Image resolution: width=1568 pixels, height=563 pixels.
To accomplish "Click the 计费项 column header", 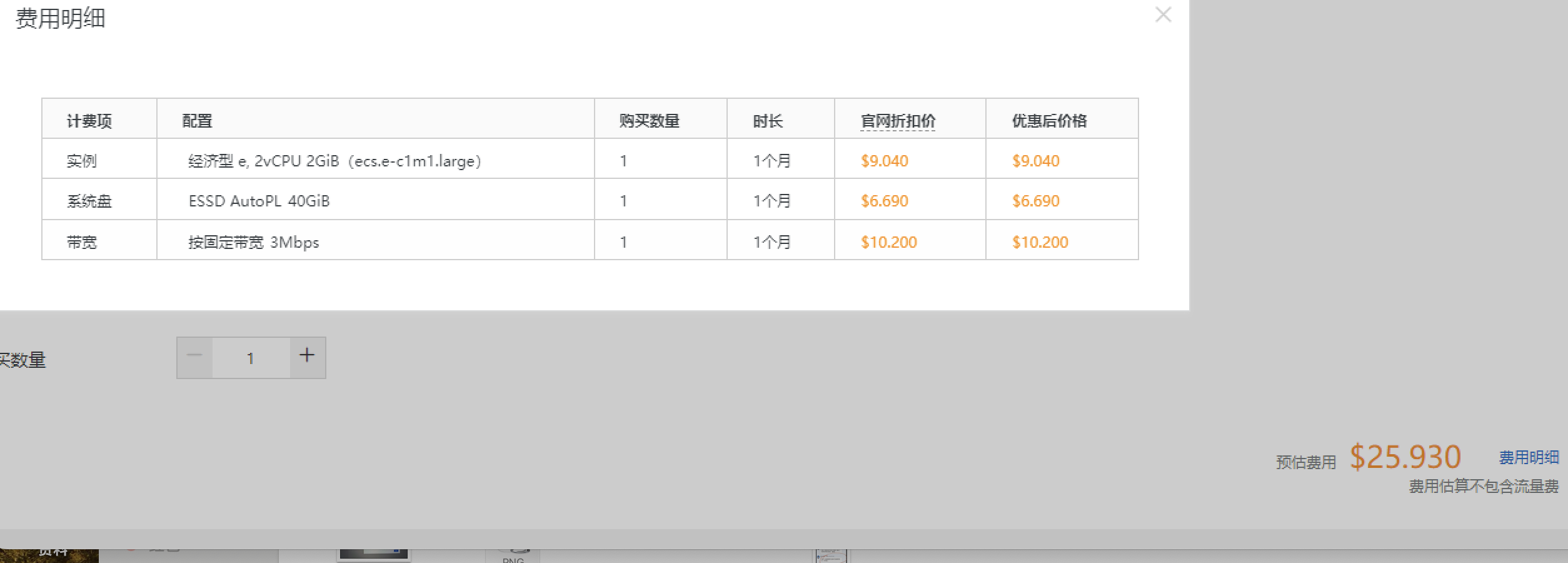I will point(89,121).
